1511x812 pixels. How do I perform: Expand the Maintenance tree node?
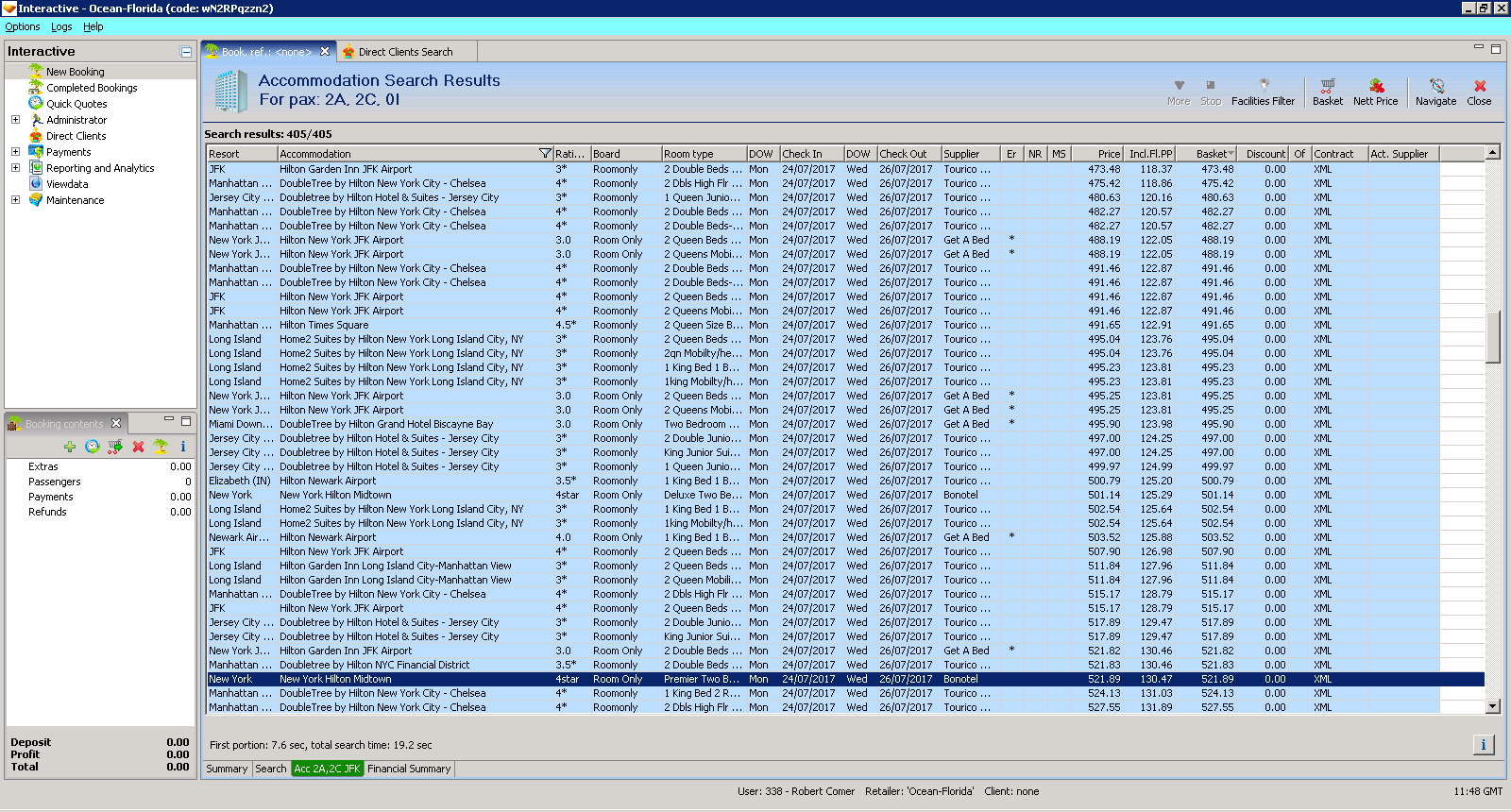click(15, 199)
